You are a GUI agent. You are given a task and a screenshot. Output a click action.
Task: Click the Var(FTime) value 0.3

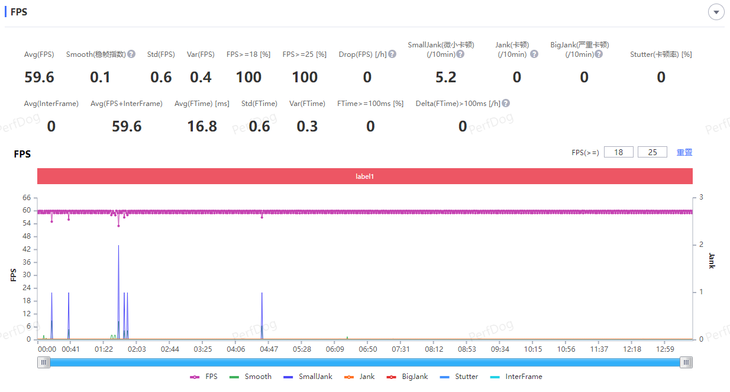coord(307,126)
